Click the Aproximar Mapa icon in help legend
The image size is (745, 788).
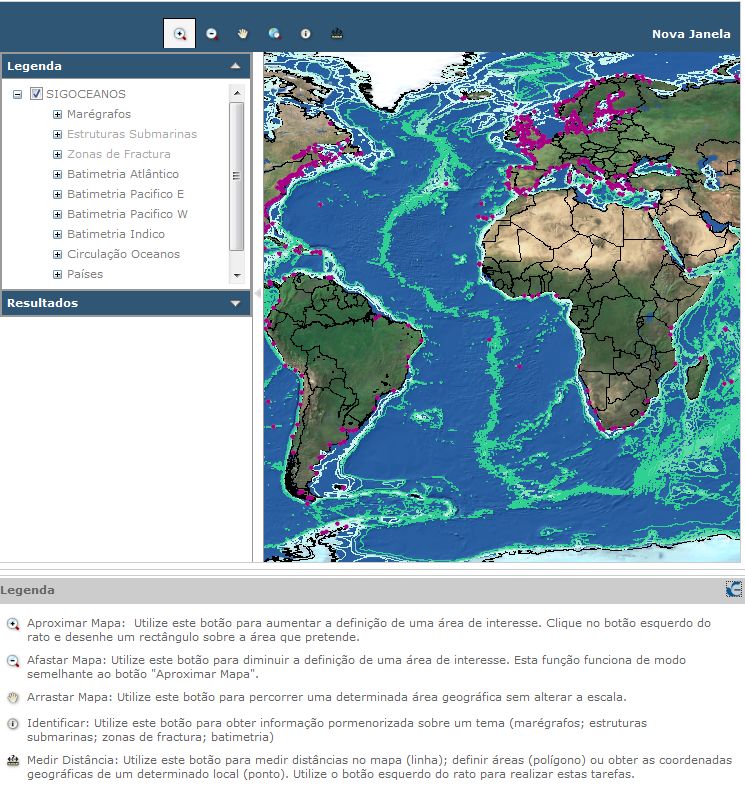coord(13,624)
